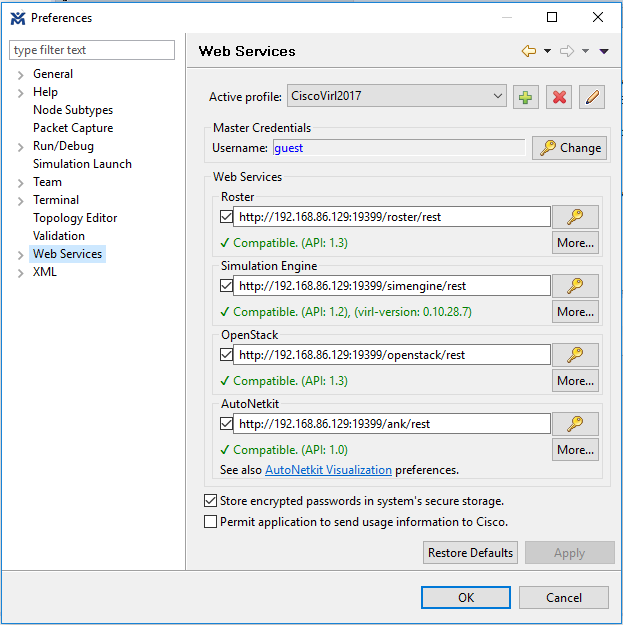Expand the General tree node

[x=21, y=75]
